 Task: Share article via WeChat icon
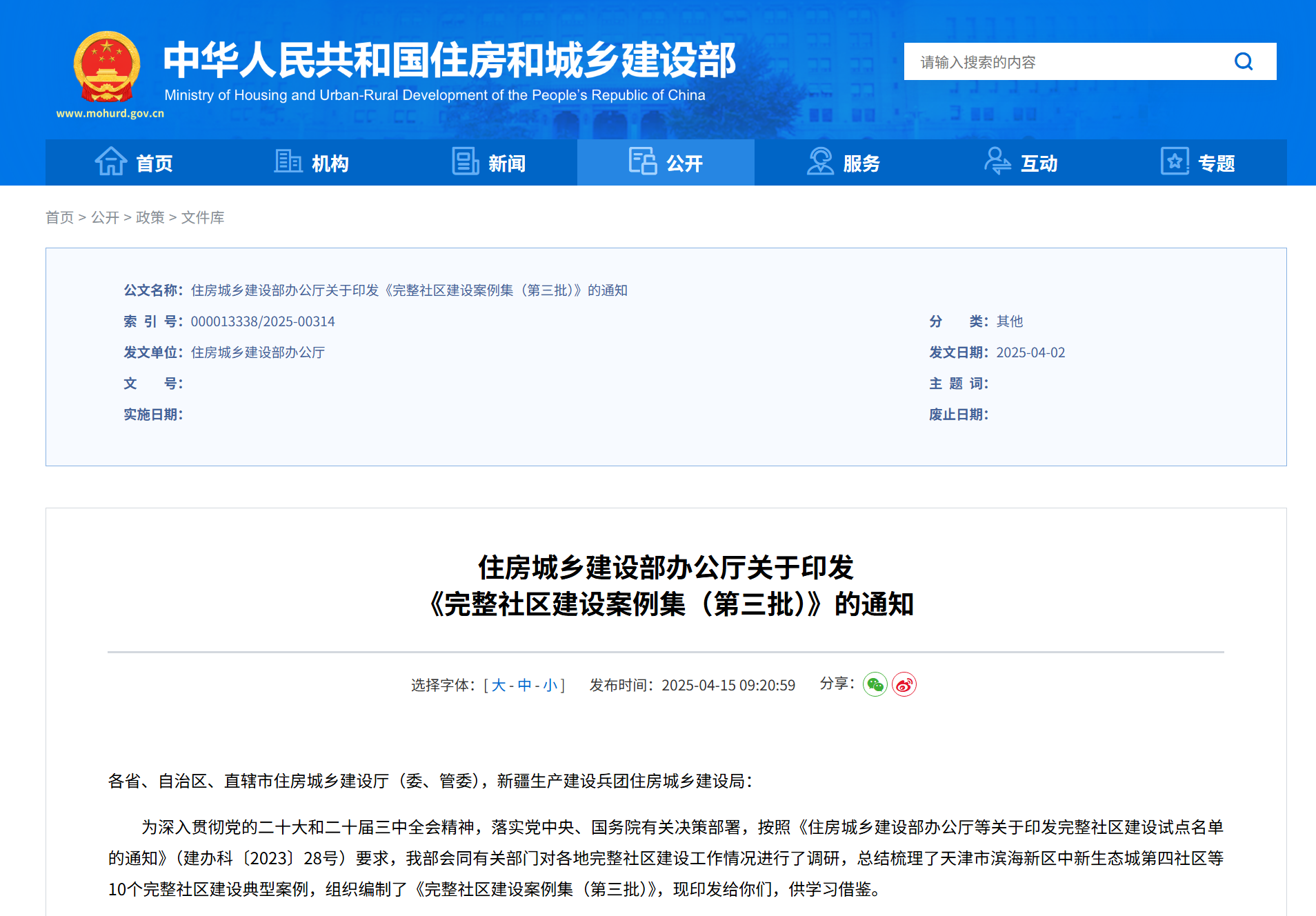(x=875, y=684)
